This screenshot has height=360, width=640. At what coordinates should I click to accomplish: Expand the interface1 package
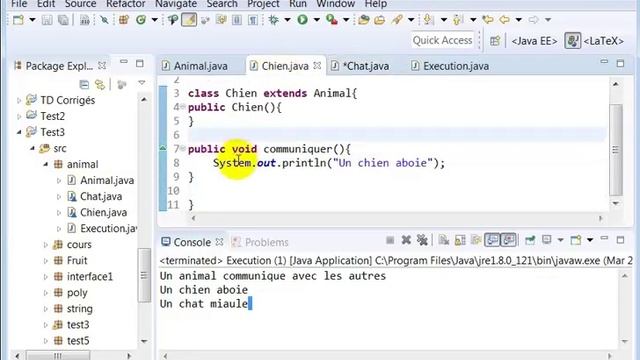46,277
